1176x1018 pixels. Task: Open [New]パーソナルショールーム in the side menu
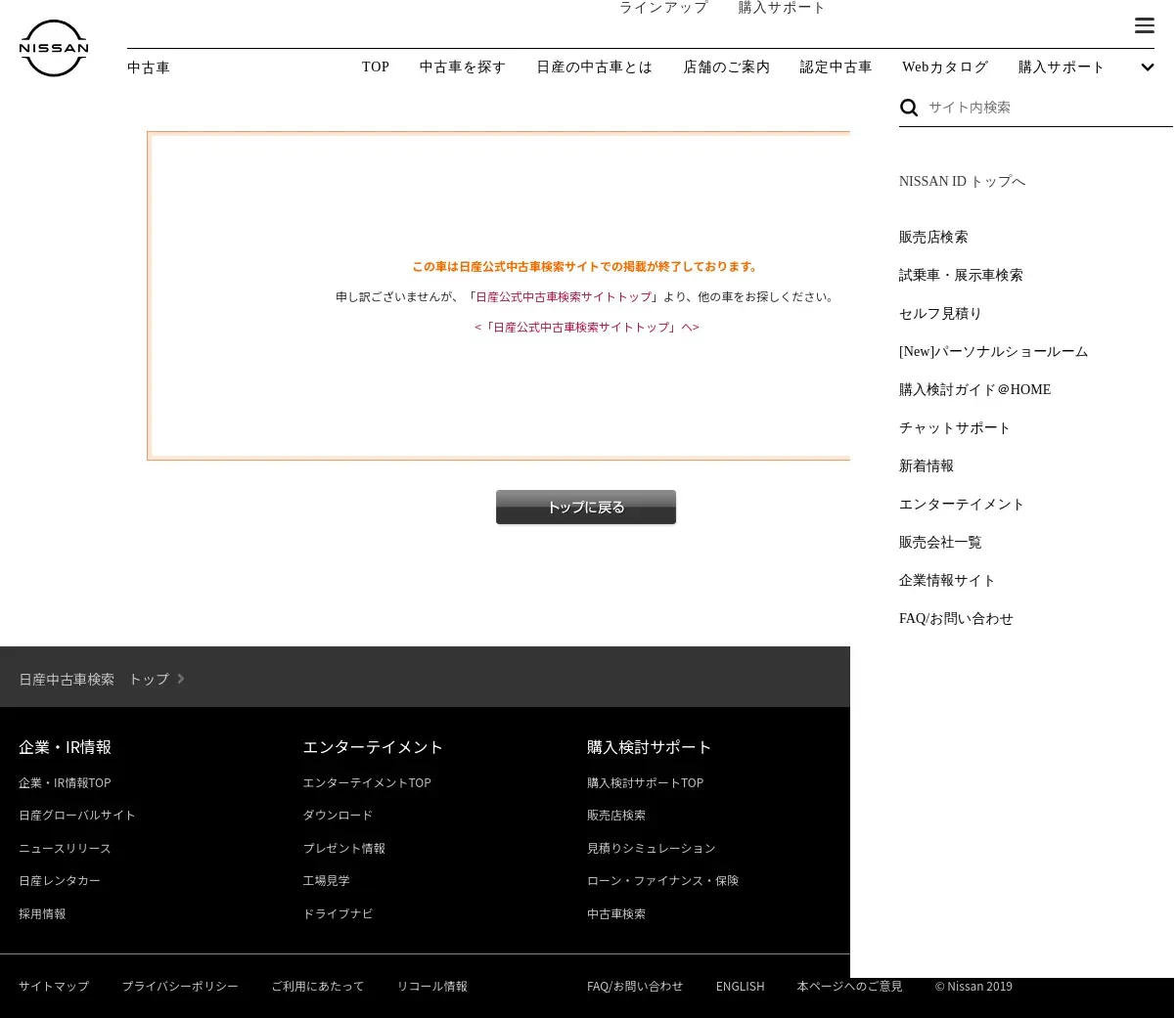pyautogui.click(x=993, y=352)
